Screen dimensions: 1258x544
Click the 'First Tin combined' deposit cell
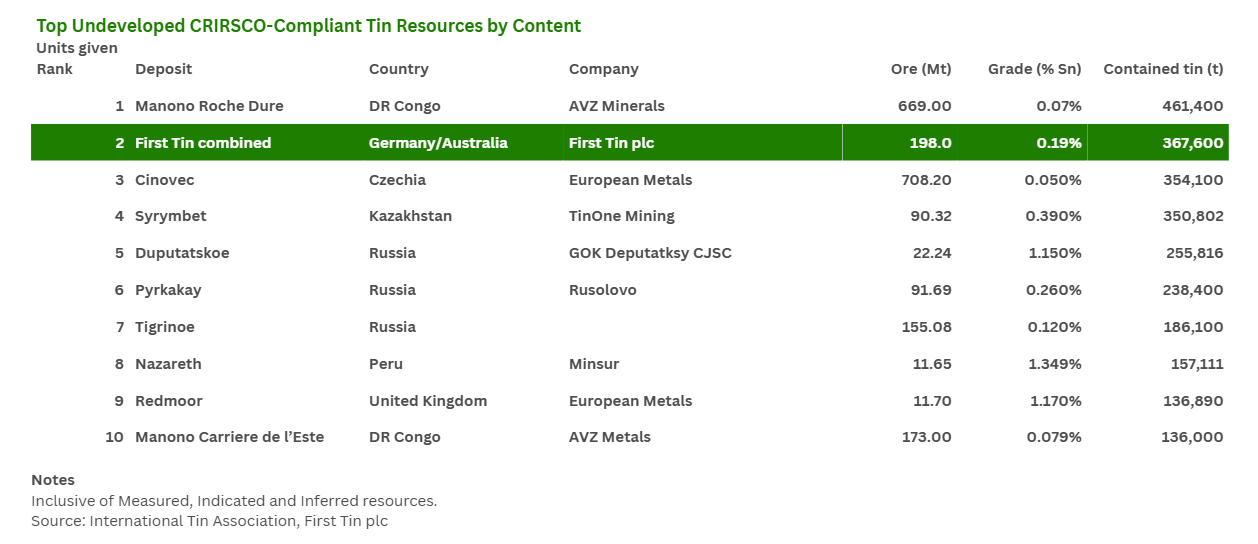(x=203, y=143)
